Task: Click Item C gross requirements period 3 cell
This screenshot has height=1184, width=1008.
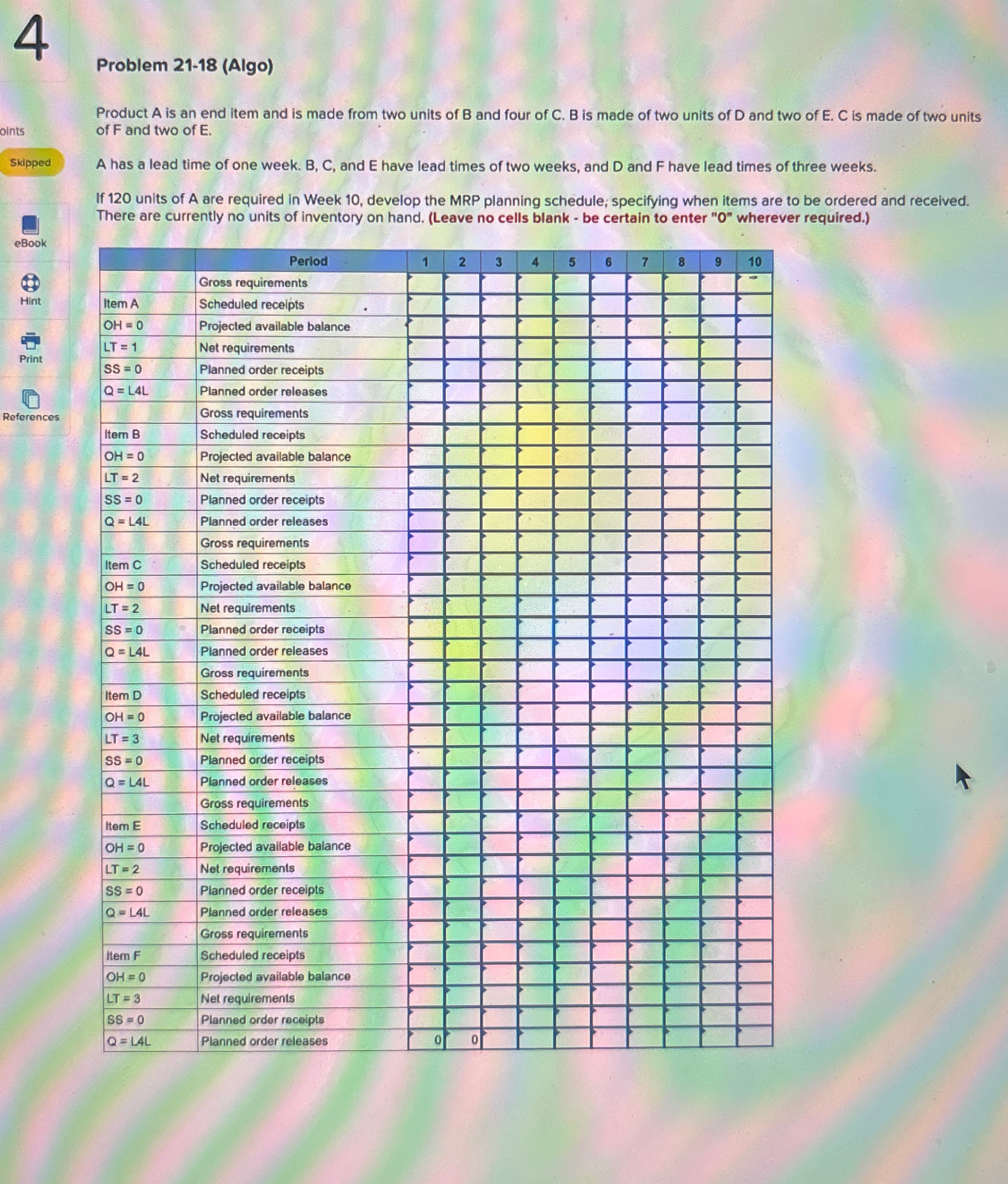Action: 499,543
